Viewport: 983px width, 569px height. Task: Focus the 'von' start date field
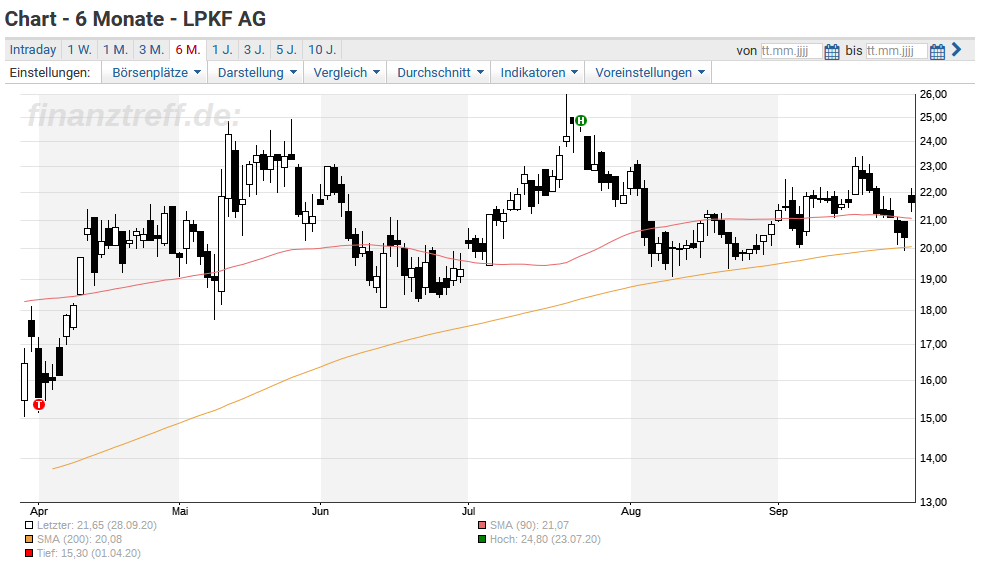coord(791,51)
